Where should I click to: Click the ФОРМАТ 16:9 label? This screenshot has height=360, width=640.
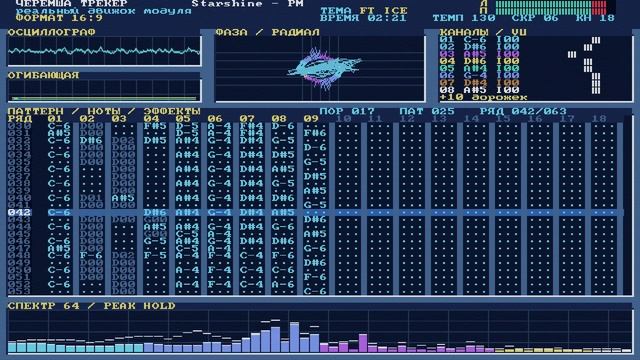59,18
